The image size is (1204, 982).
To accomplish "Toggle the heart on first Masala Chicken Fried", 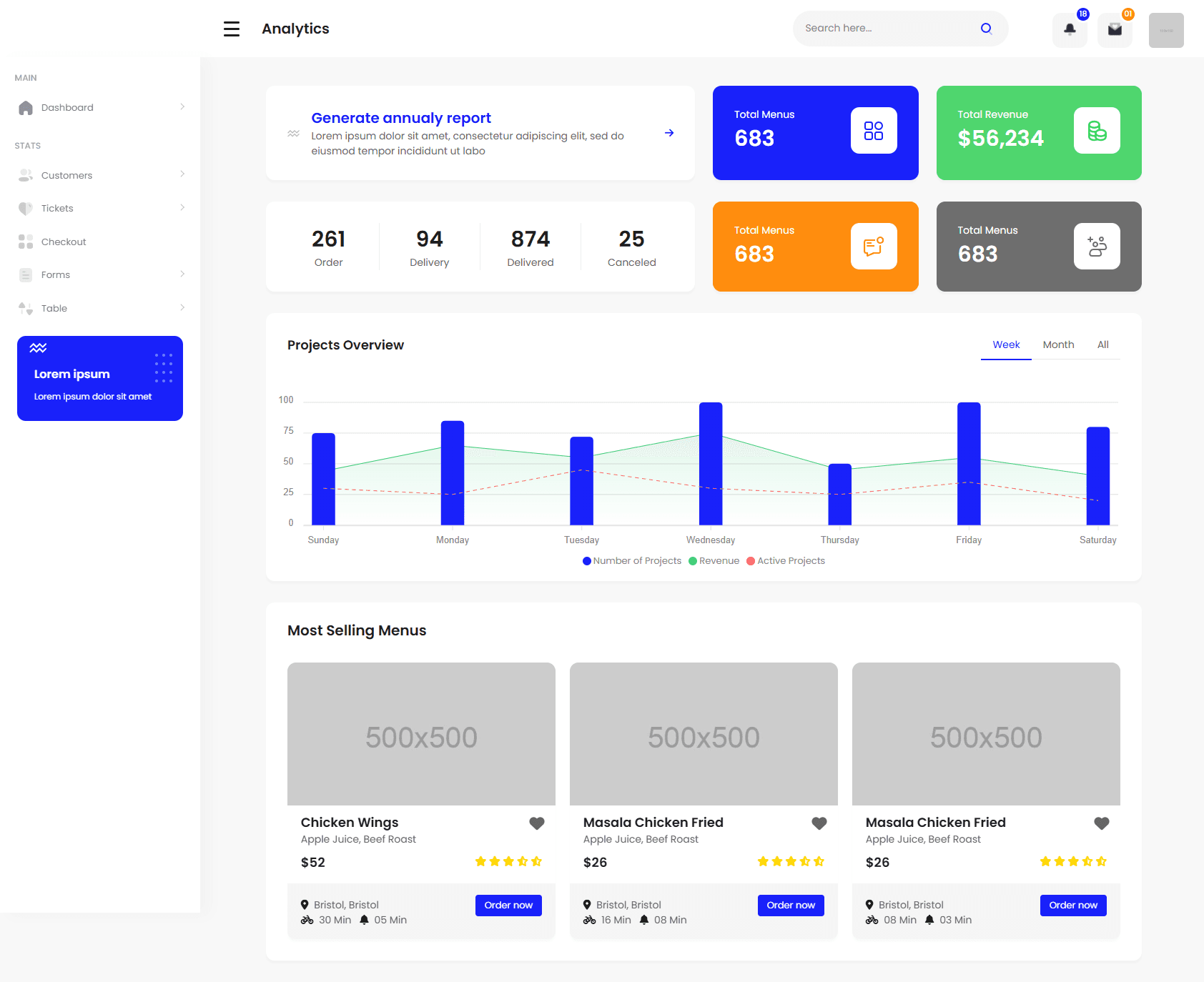I will (819, 823).
